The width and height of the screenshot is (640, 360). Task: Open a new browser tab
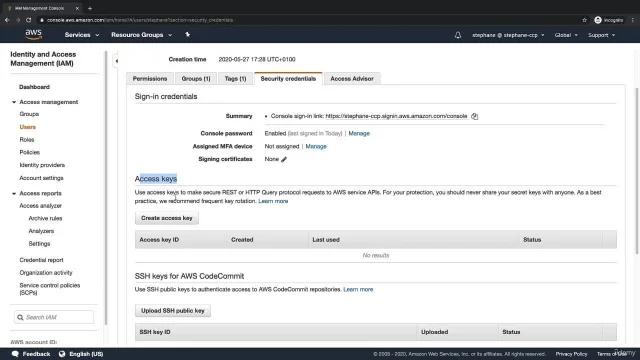(90, 8)
